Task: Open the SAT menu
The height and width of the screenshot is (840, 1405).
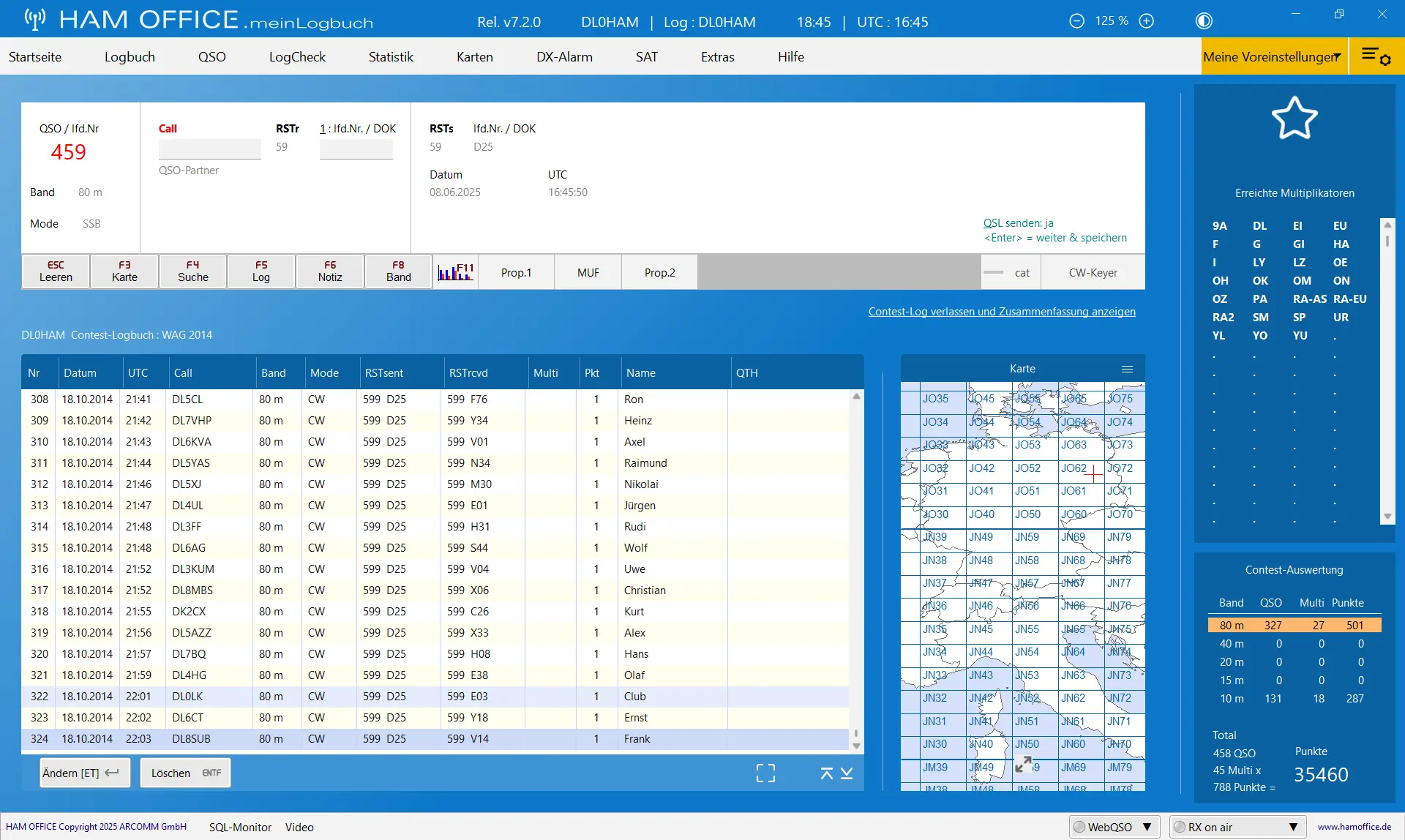Action: point(647,56)
